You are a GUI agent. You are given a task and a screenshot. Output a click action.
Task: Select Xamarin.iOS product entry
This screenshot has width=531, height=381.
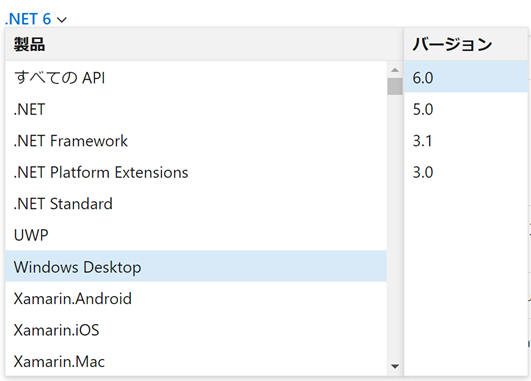tap(196, 330)
